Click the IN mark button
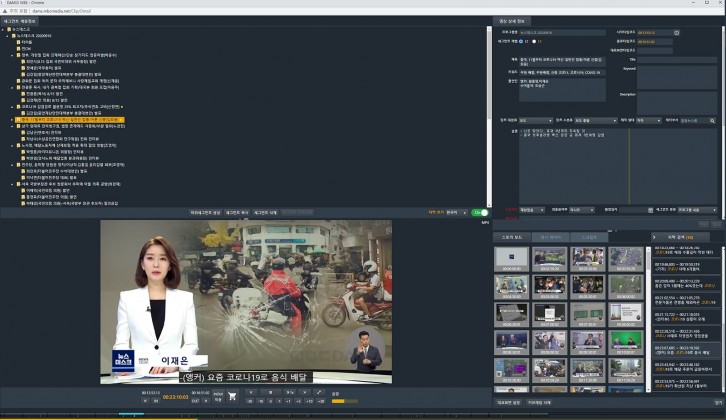Screen dimensions: 726x420 157,401
